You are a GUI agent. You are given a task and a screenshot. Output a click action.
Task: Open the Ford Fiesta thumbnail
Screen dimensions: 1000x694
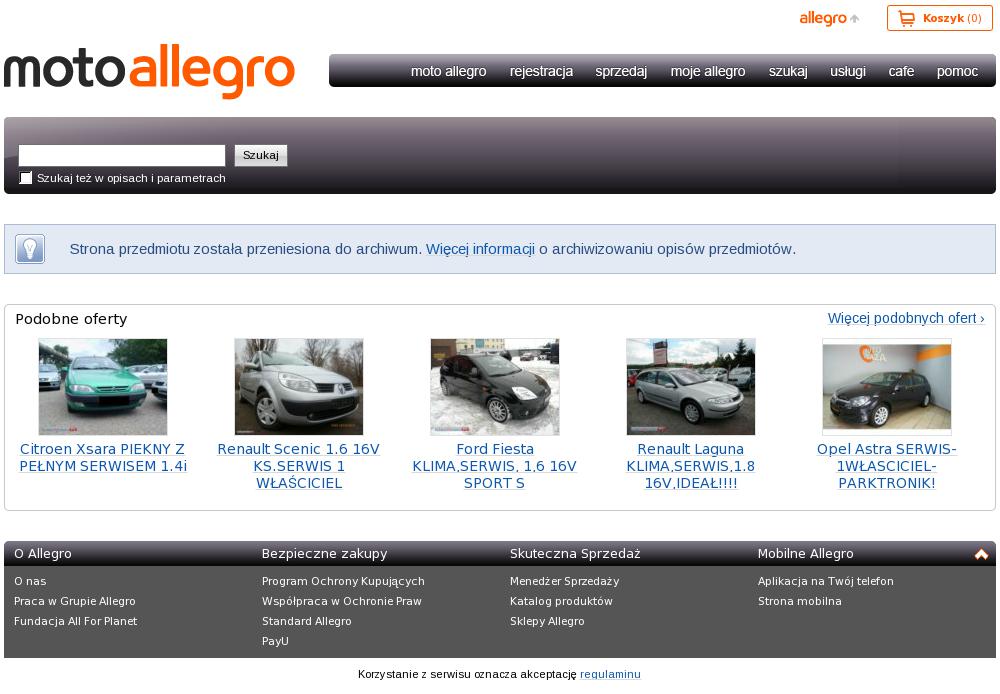click(494, 387)
